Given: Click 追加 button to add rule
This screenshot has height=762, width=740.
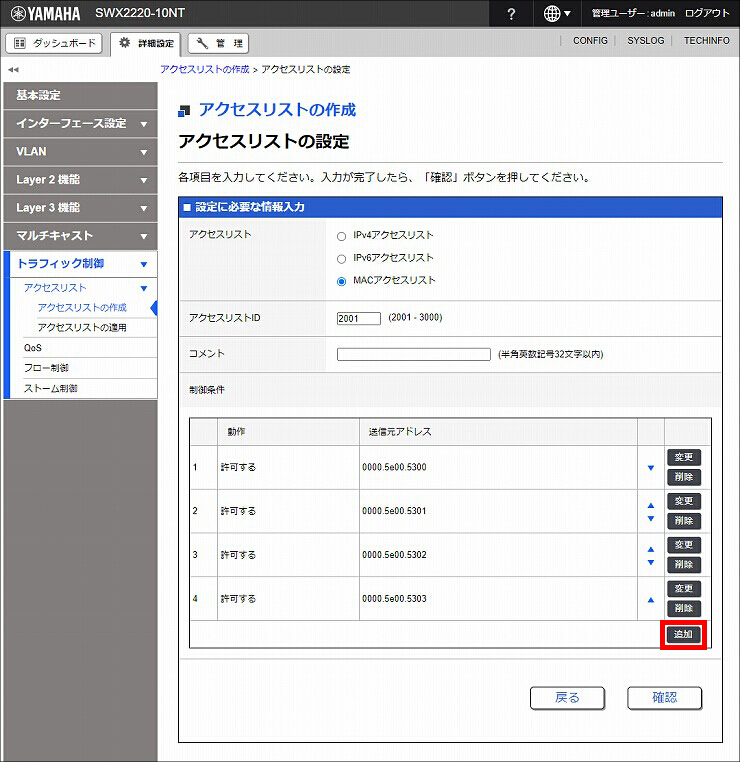Looking at the screenshot, I should tap(683, 634).
